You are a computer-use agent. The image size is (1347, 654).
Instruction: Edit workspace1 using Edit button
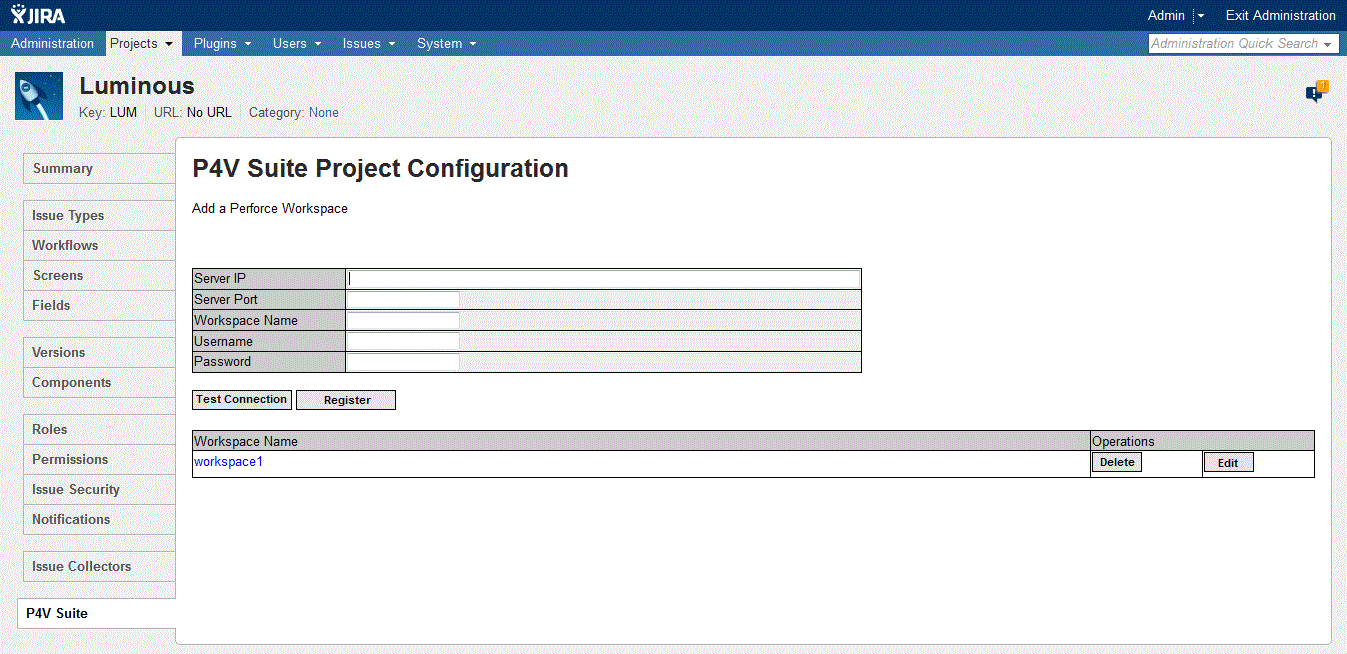pyautogui.click(x=1228, y=463)
